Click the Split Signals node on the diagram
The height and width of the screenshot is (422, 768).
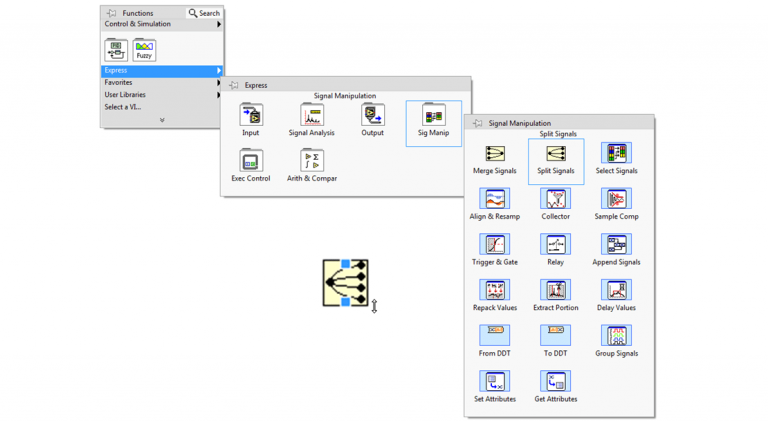(345, 283)
